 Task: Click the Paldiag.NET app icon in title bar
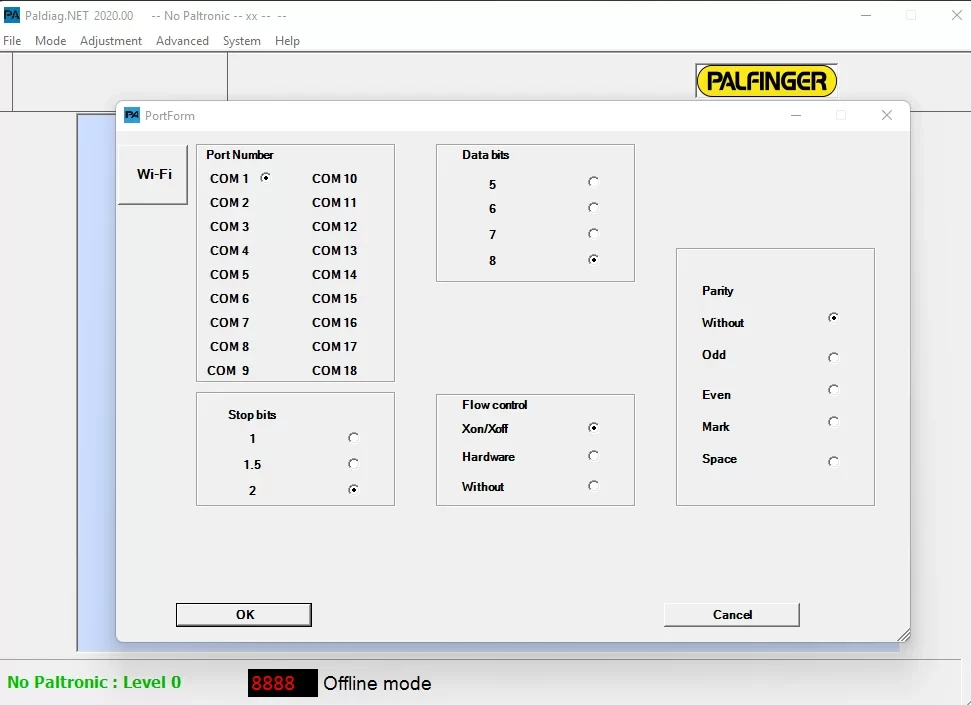coord(12,15)
